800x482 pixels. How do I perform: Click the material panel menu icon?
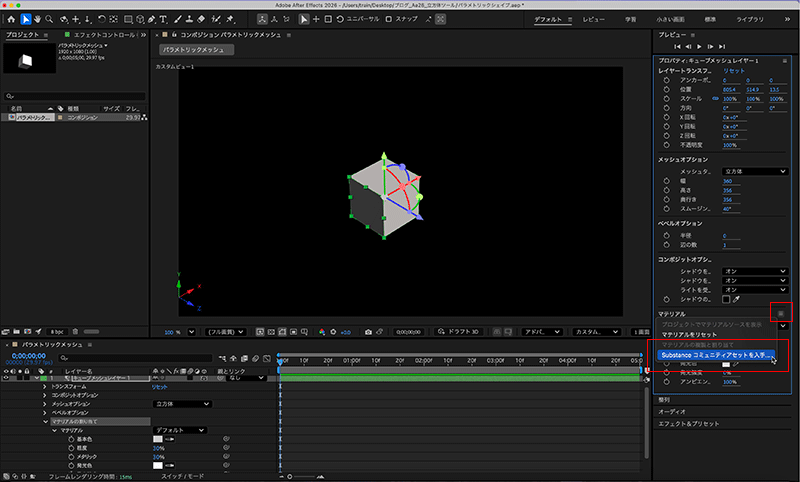click(x=782, y=314)
